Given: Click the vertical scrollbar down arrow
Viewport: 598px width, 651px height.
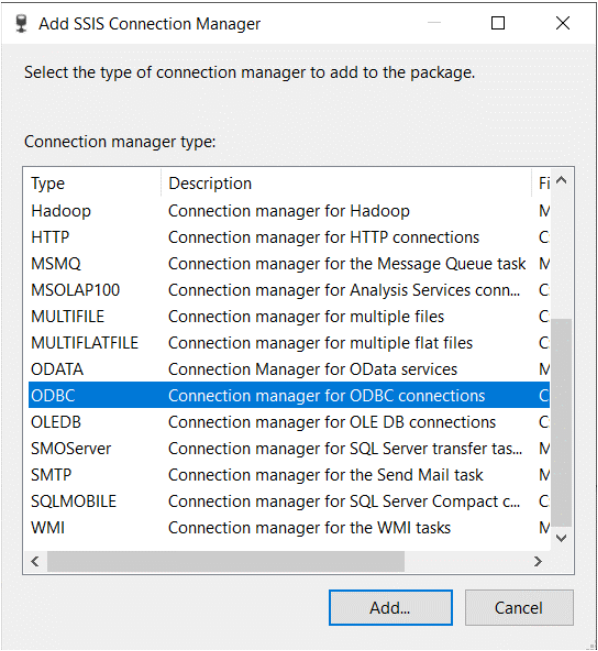Looking at the screenshot, I should tap(561, 538).
